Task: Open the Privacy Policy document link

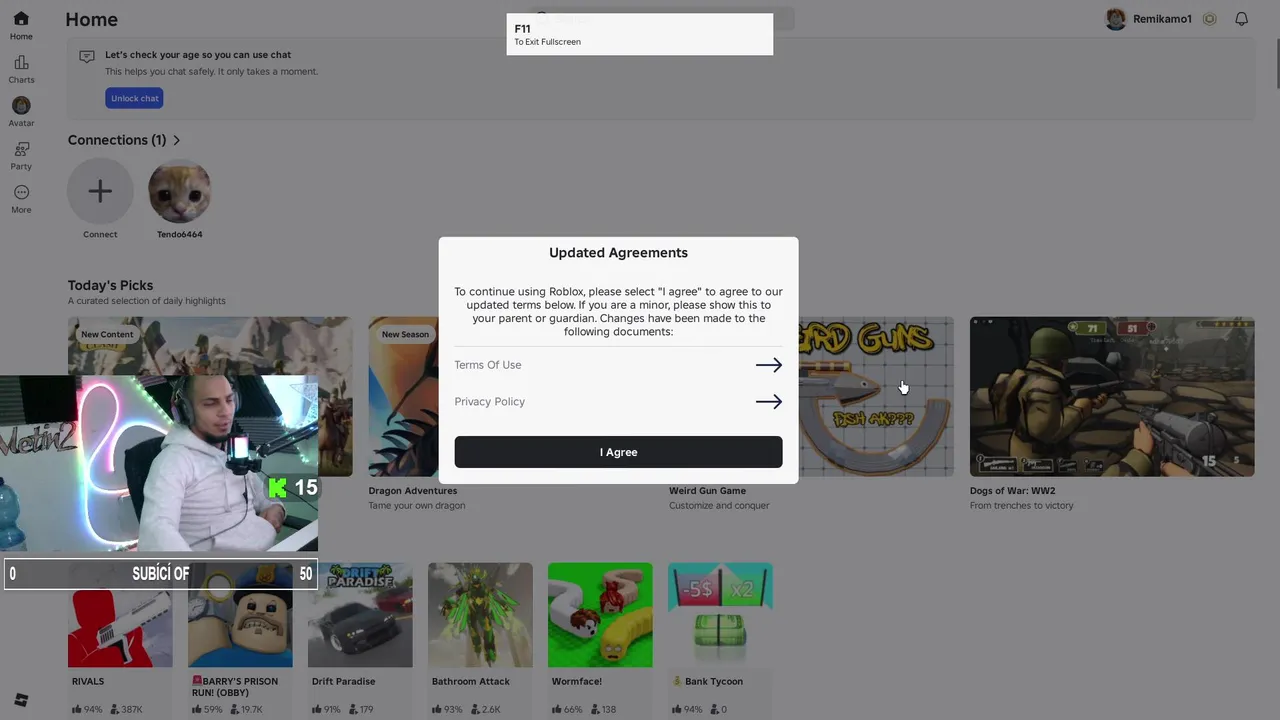Action: (489, 401)
